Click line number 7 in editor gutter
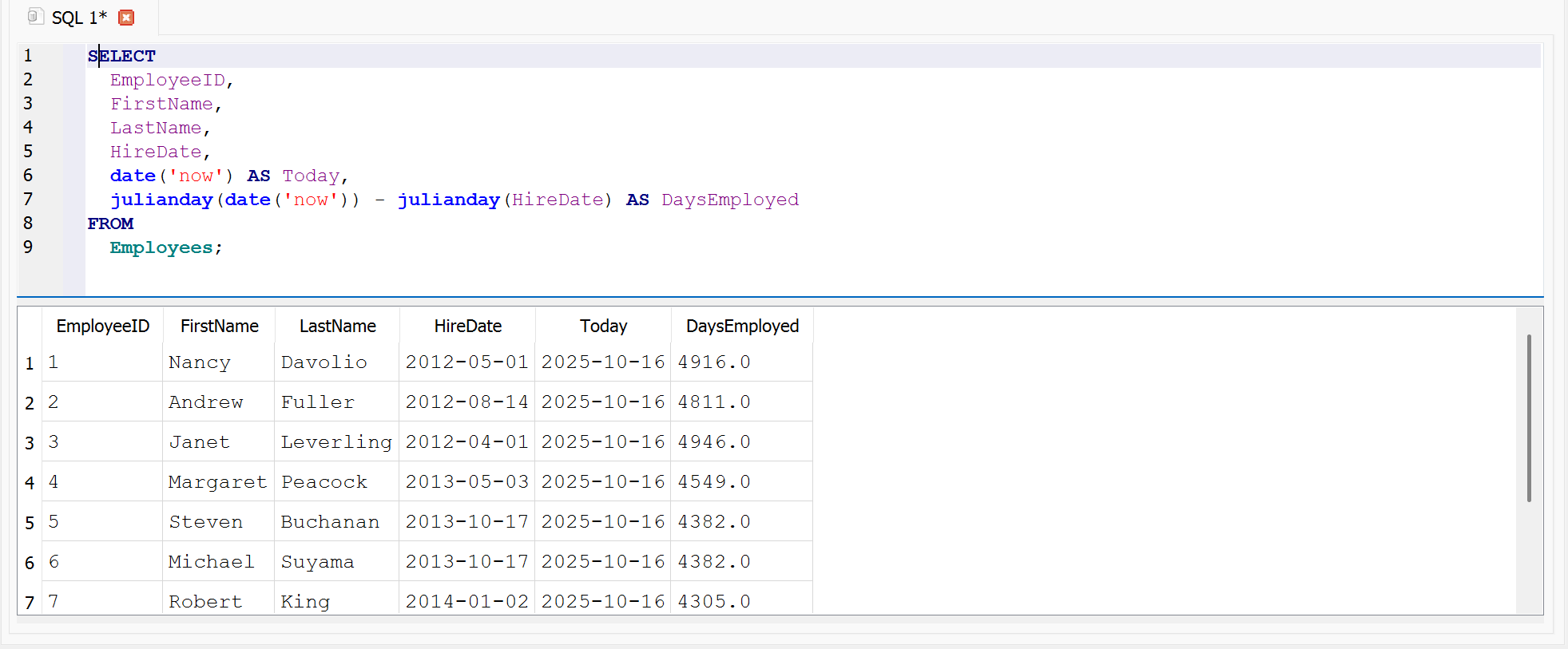 28,199
